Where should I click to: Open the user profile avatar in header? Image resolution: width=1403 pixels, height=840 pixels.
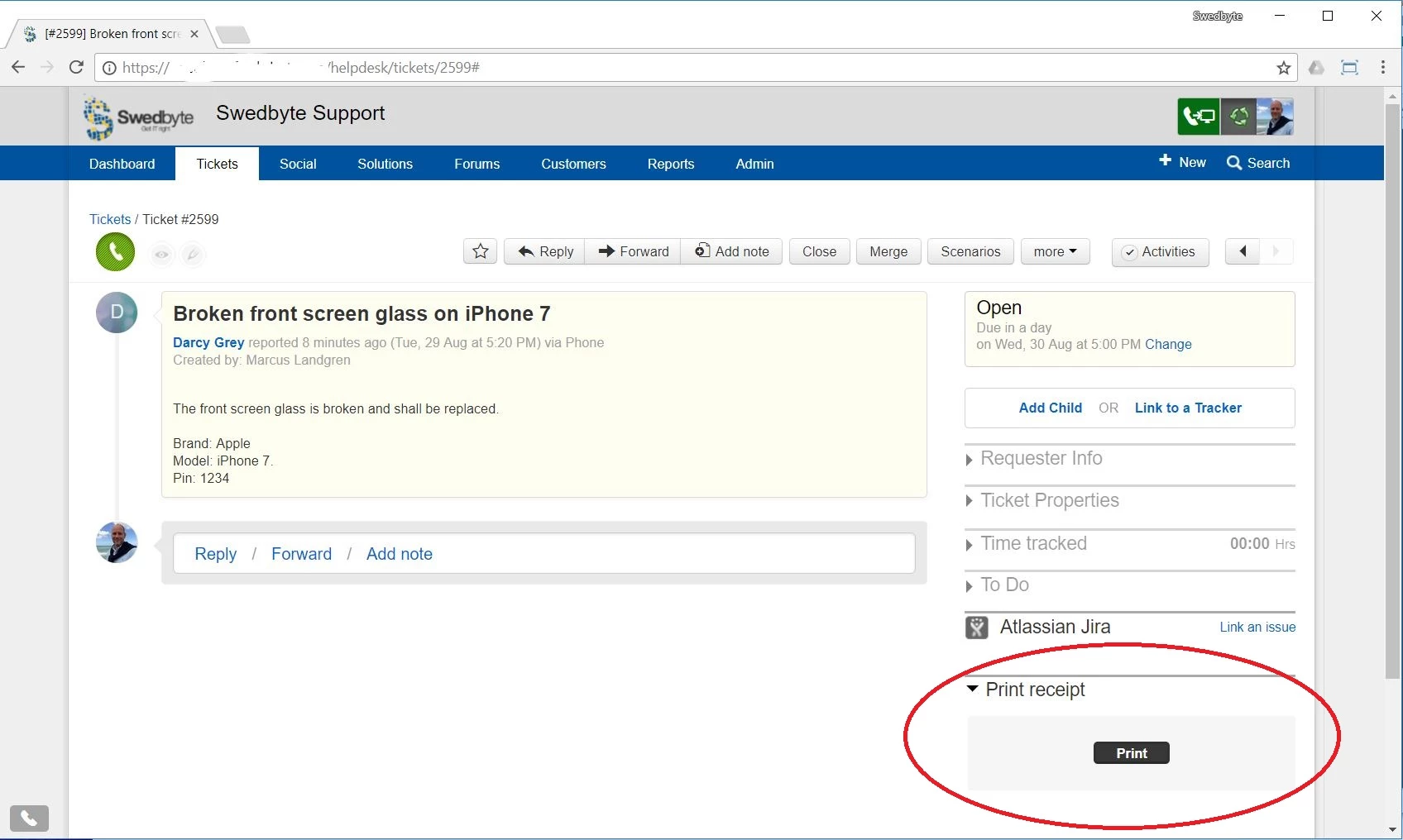tap(1275, 117)
